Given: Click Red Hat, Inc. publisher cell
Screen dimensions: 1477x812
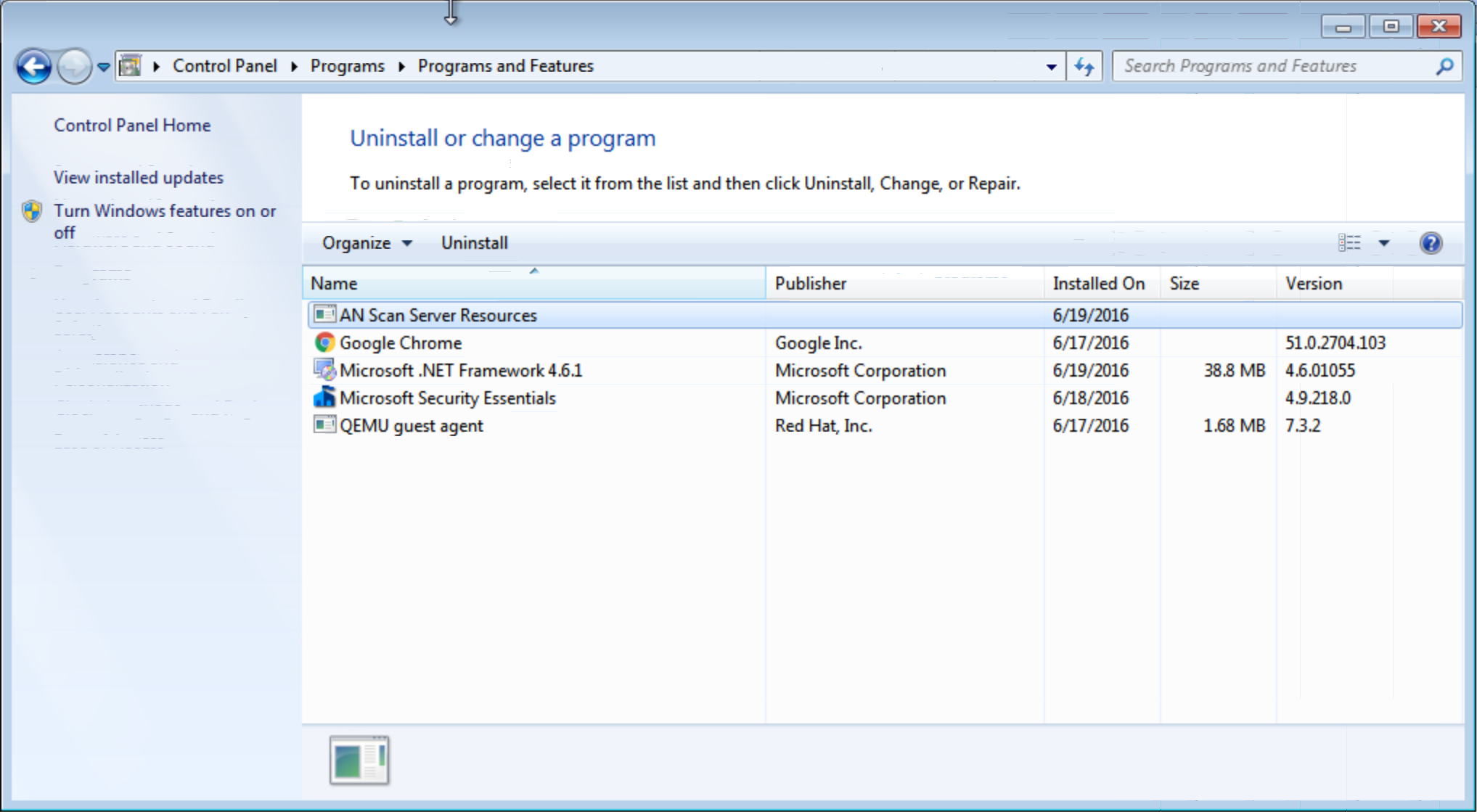Looking at the screenshot, I should coord(824,425).
